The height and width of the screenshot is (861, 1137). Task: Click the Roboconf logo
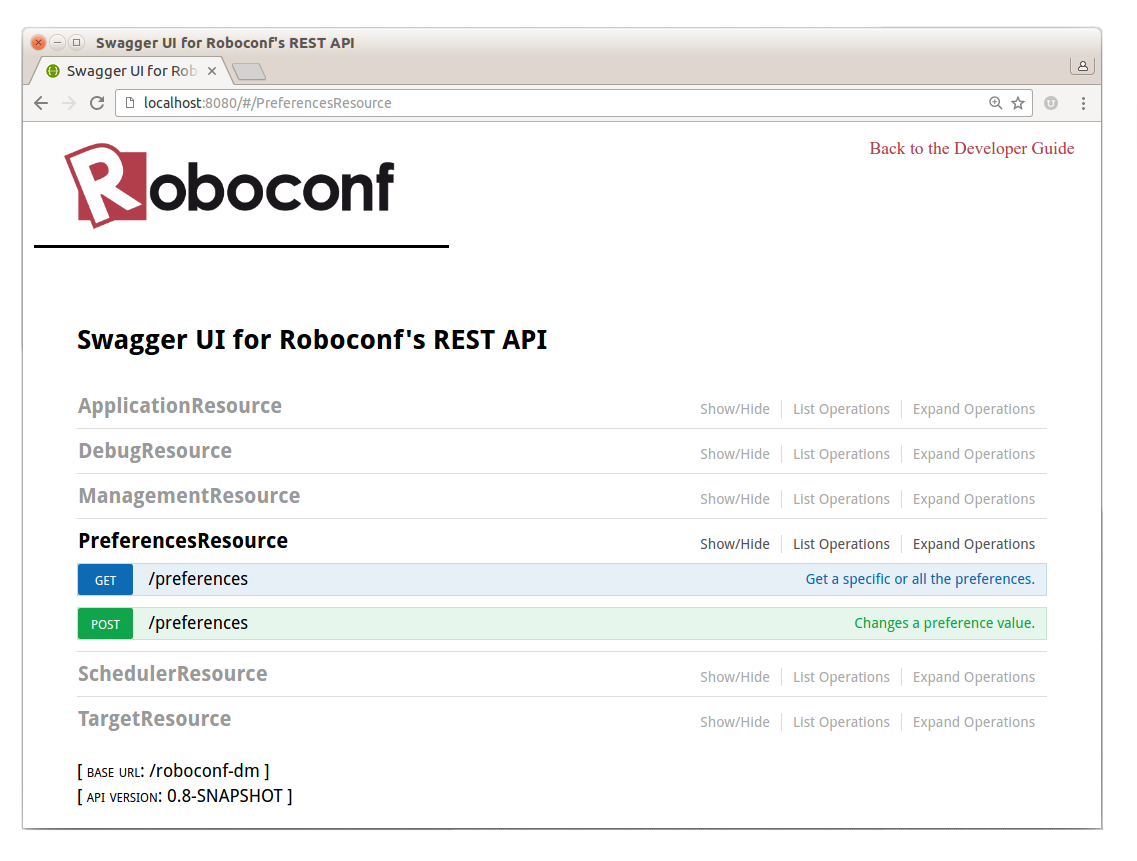click(228, 186)
